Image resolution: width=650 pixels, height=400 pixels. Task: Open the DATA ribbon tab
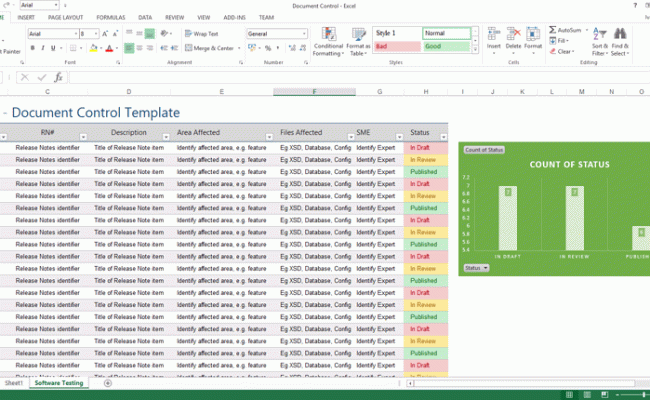(145, 17)
